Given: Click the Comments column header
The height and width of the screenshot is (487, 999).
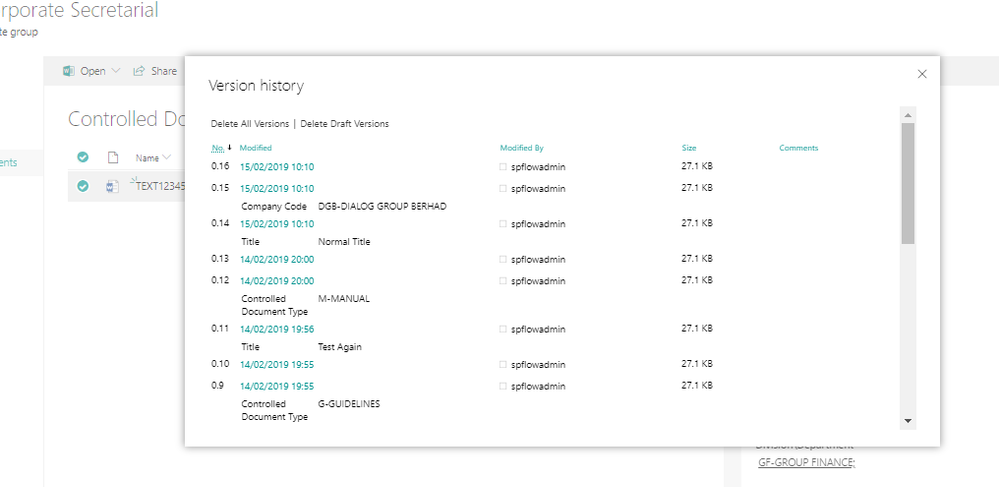Looking at the screenshot, I should [798, 148].
